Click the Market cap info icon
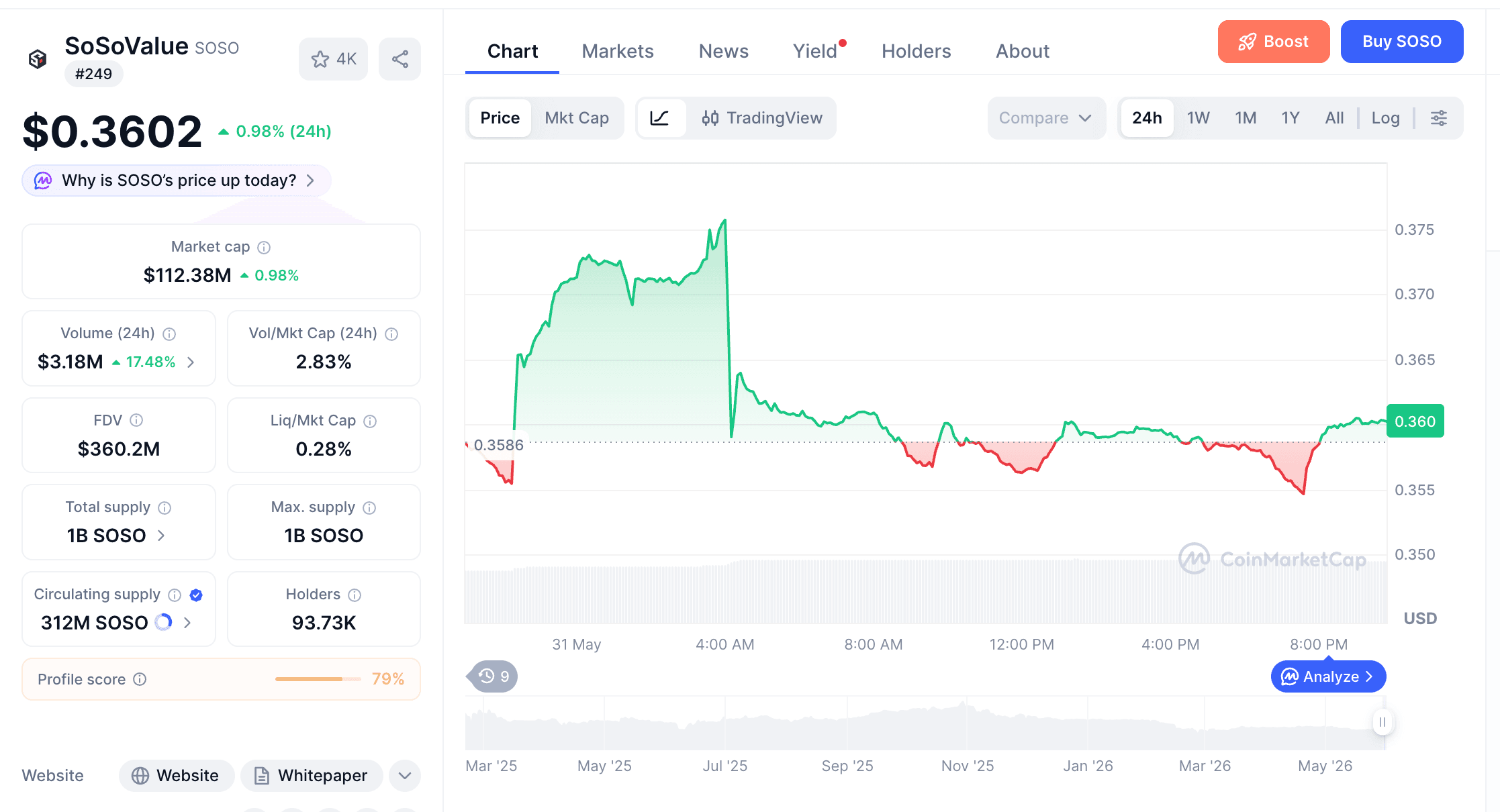This screenshot has height=812, width=1500. 264,248
